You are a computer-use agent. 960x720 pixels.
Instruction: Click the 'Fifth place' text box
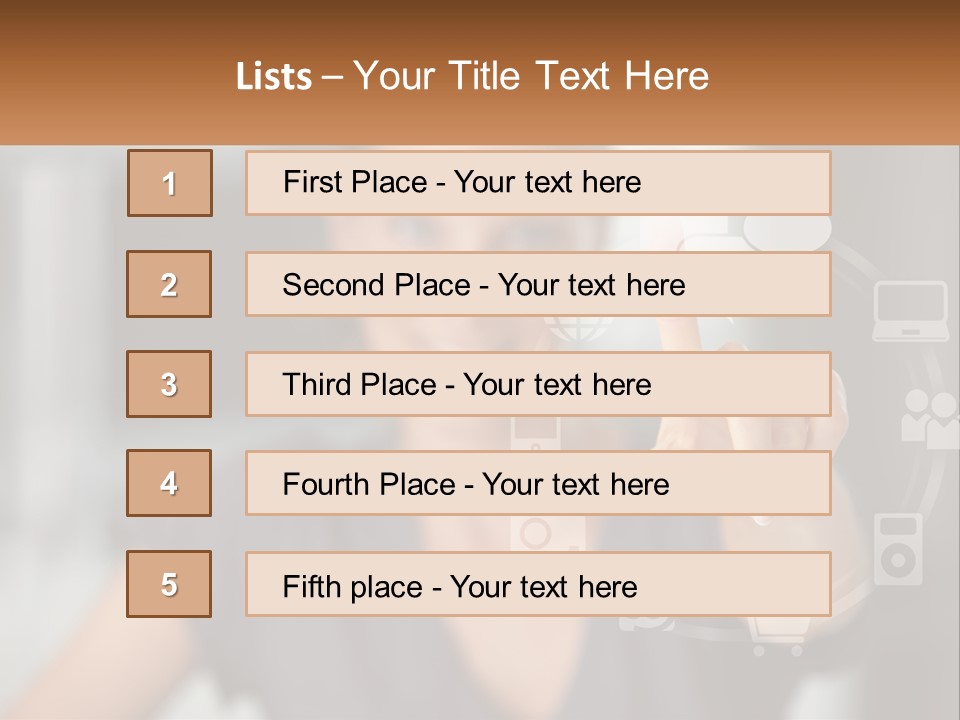tap(538, 585)
